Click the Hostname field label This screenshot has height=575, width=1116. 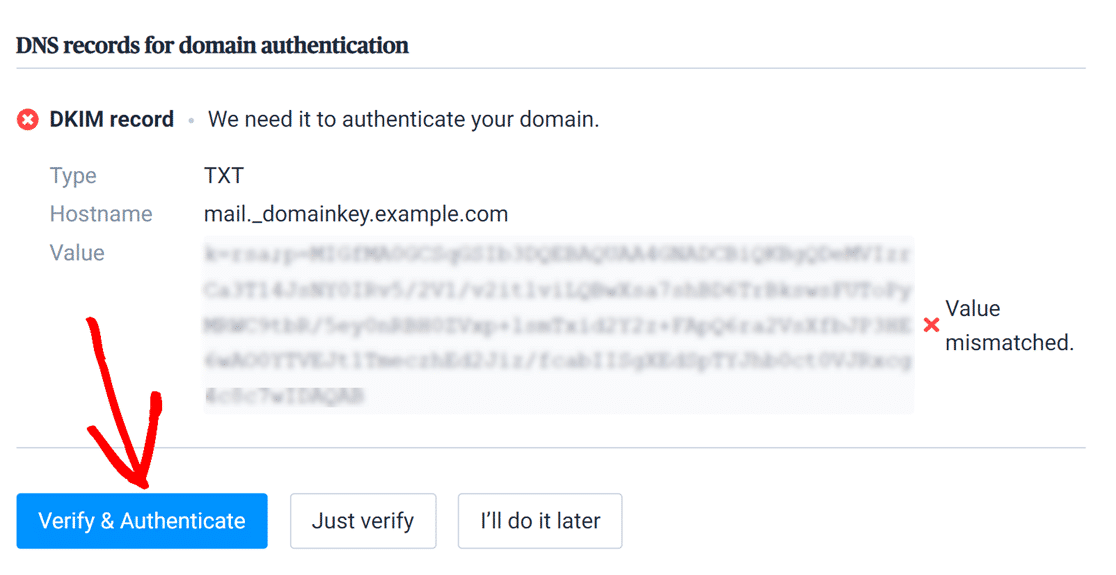pyautogui.click(x=101, y=214)
